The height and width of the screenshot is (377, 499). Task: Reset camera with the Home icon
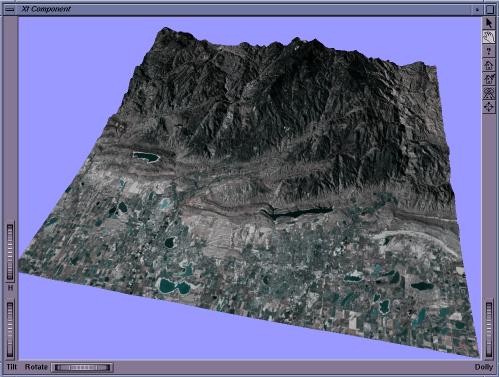point(489,65)
